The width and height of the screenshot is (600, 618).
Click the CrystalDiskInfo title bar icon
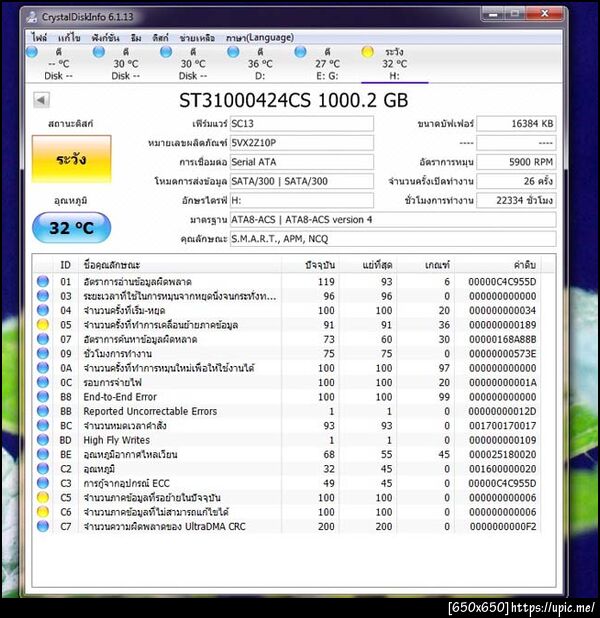(32, 17)
